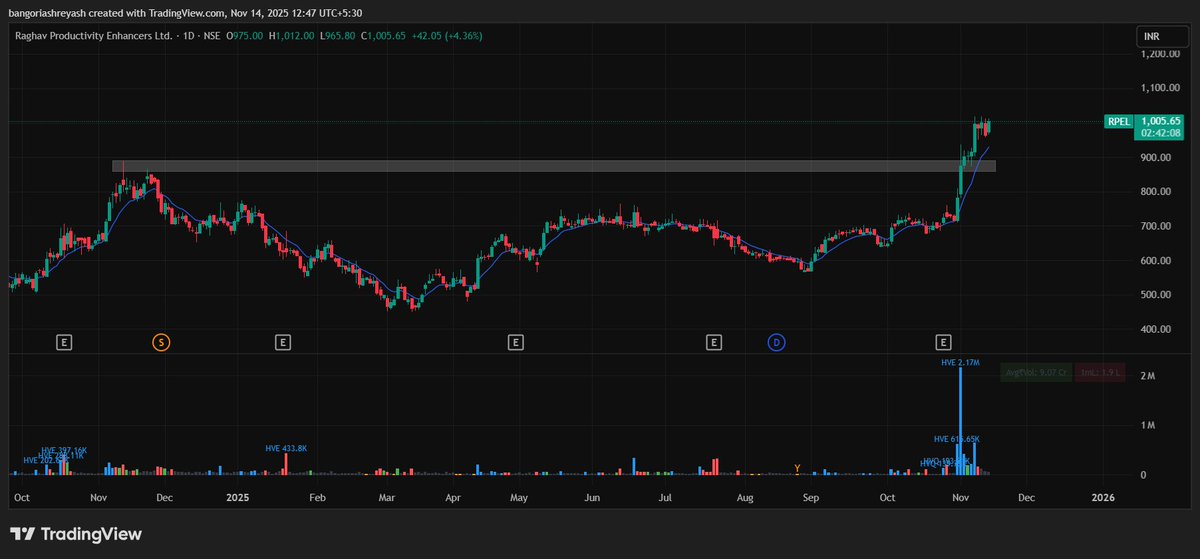The width and height of the screenshot is (1200, 559).
Task: Click the HVE 433.8K volume label
Action: pos(286,448)
